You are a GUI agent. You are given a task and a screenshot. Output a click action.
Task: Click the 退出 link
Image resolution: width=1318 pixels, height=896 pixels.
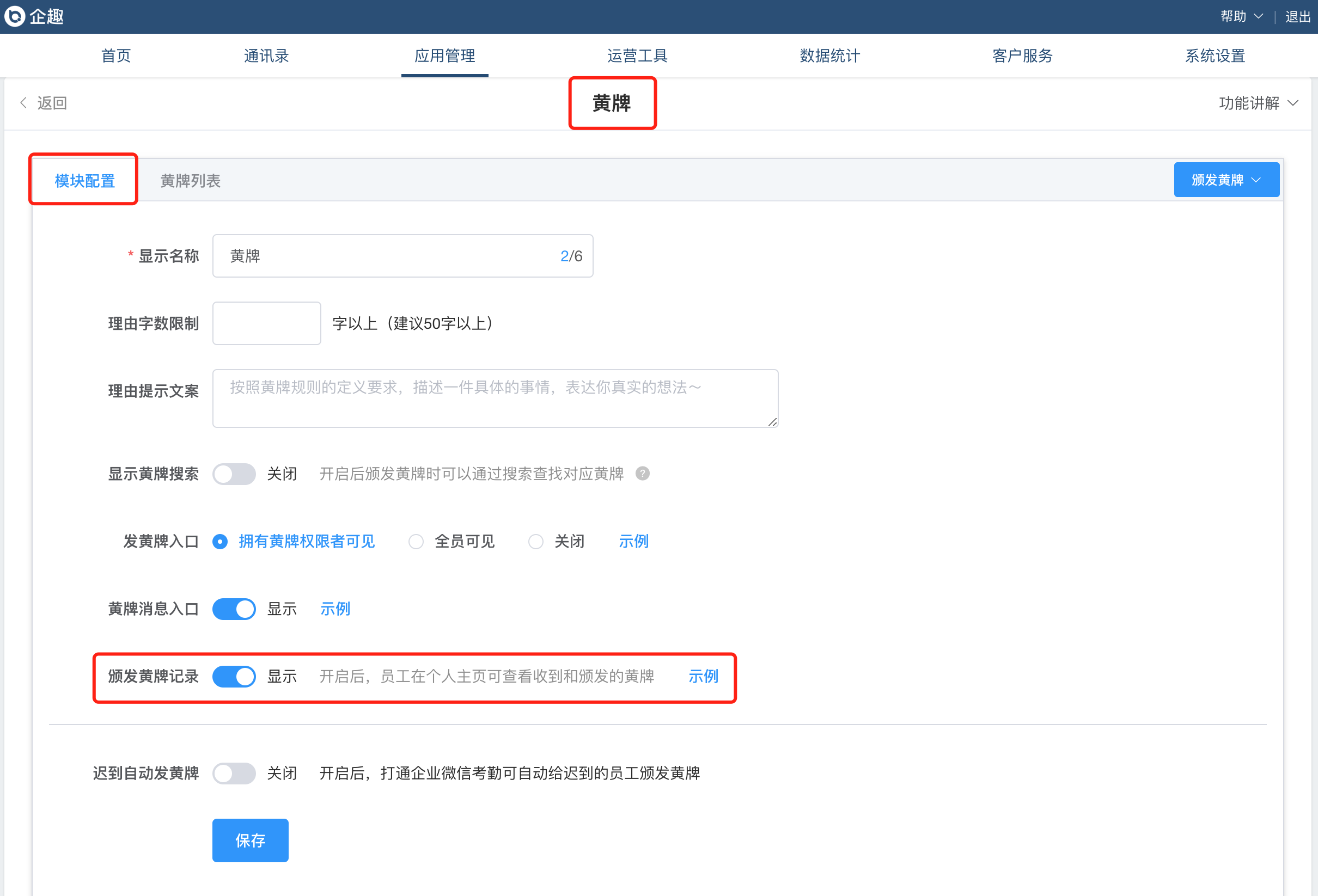point(1298,16)
